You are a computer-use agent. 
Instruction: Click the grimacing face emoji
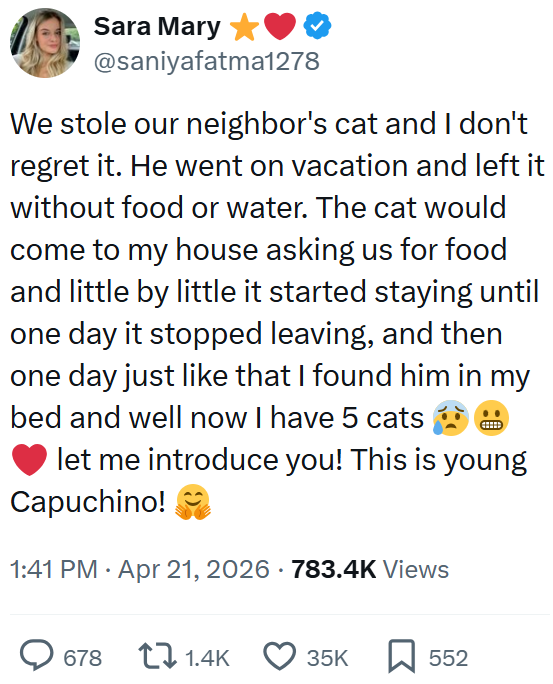click(x=491, y=417)
